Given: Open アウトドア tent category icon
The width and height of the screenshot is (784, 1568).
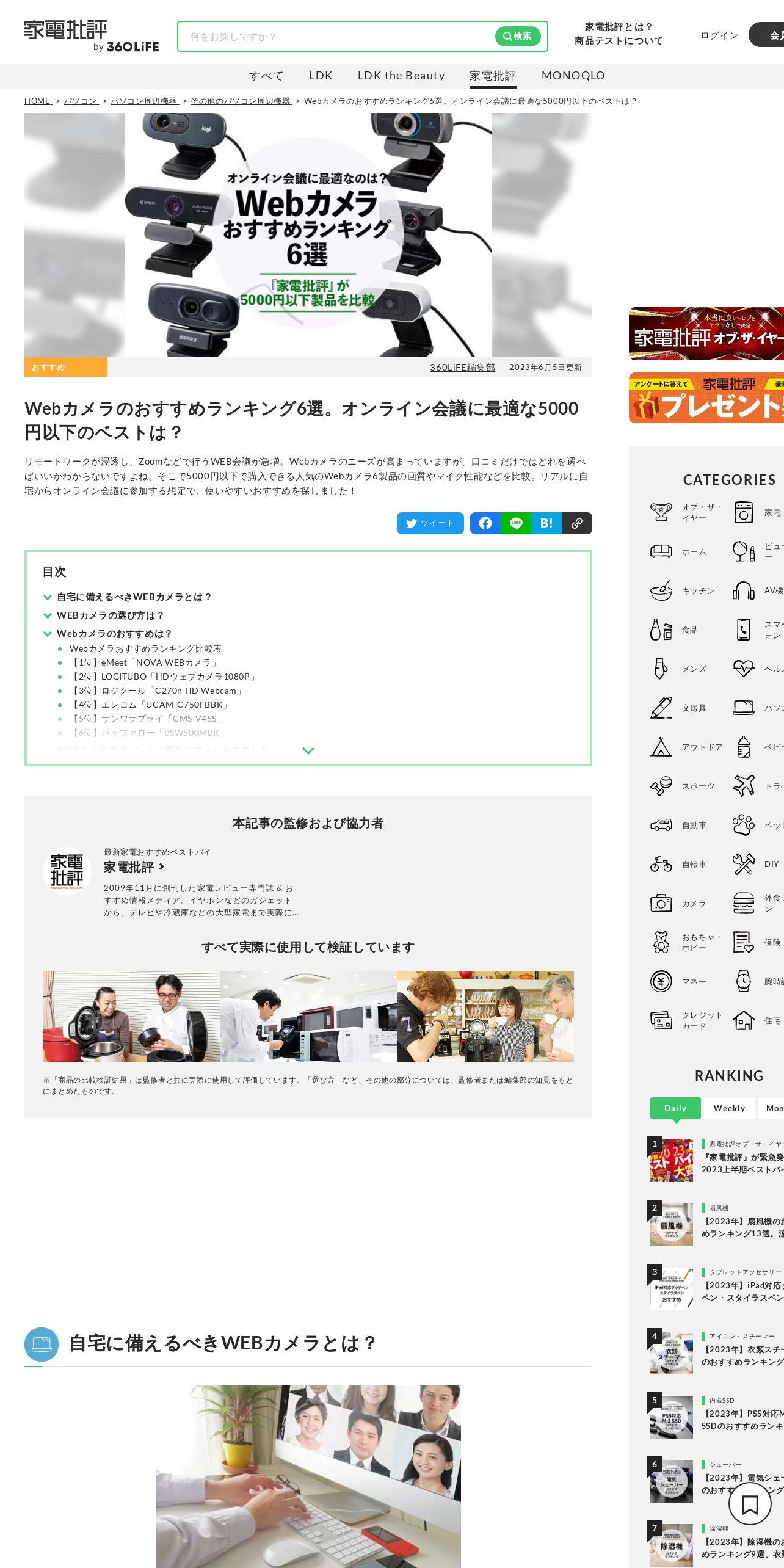Looking at the screenshot, I should [x=661, y=747].
